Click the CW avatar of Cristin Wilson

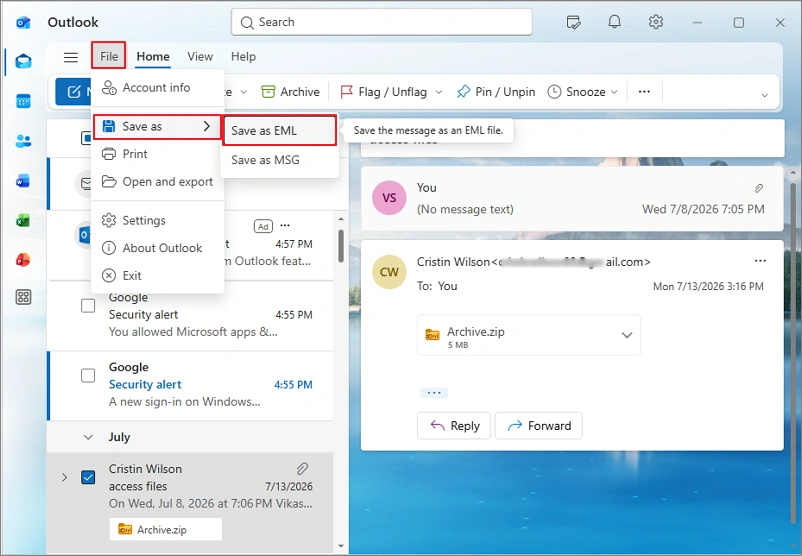click(x=389, y=272)
